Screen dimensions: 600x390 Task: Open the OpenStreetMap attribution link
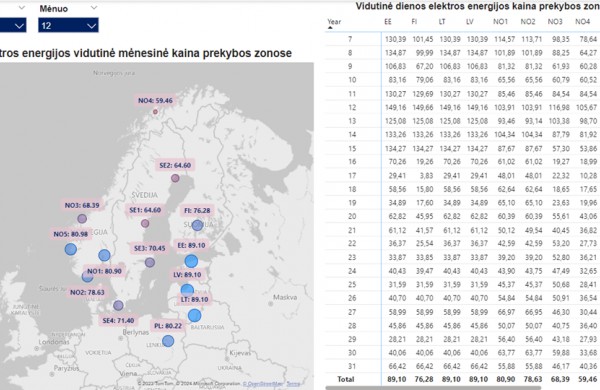263,383
